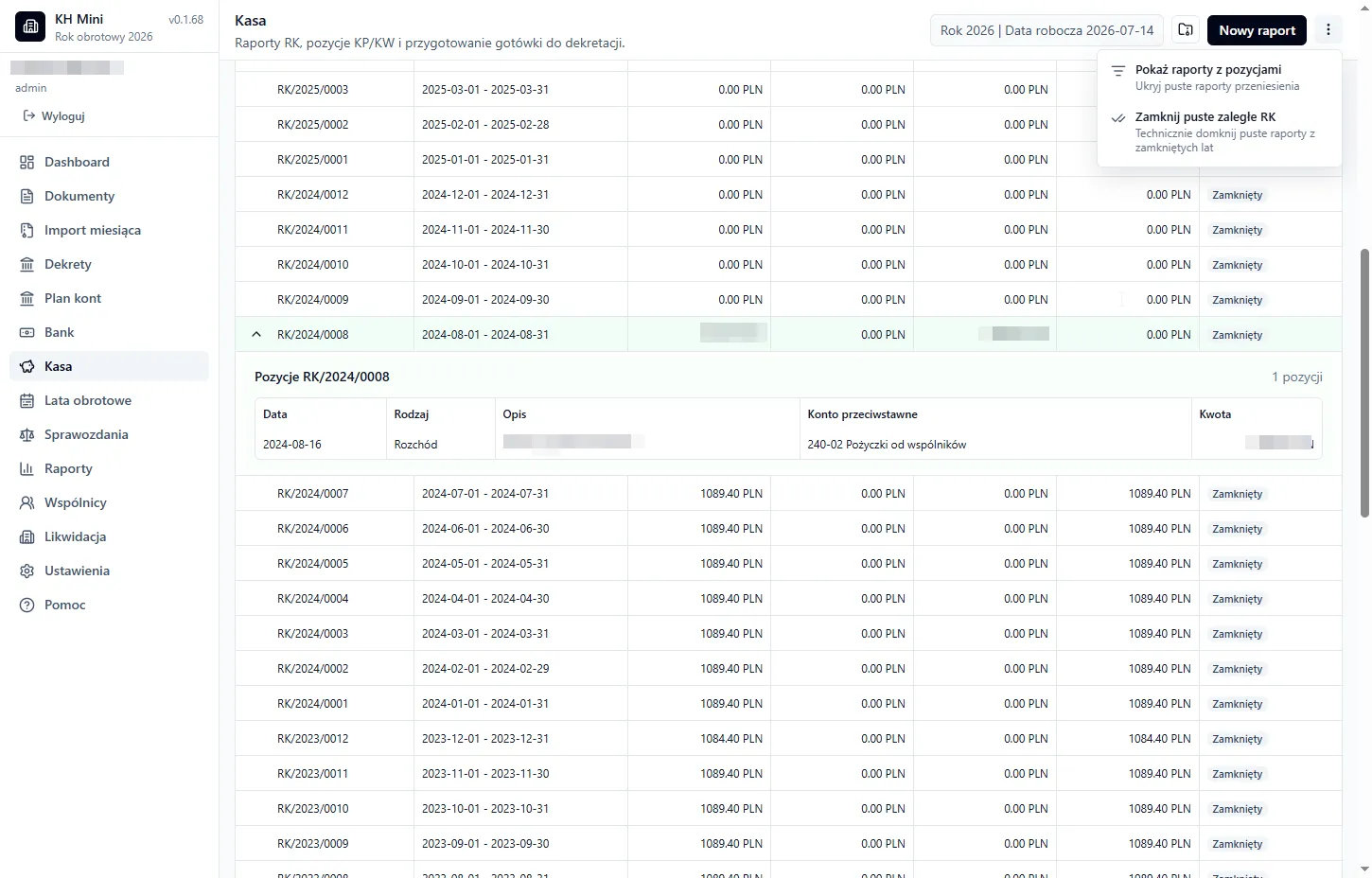1372x878 pixels.
Task: Click the date 2024-08-16 in position row
Action: (x=292, y=444)
